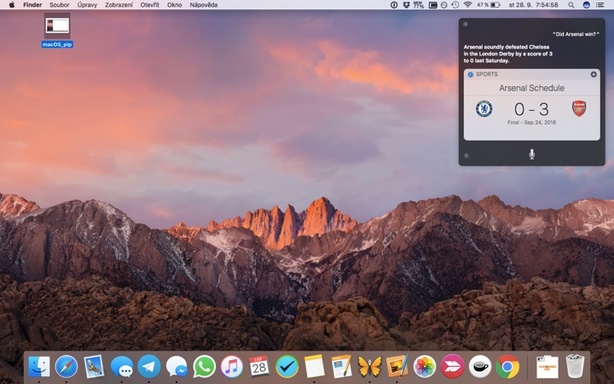Select the macOS_pip file thumbnail on desktop
The width and height of the screenshot is (614, 384).
tap(58, 26)
